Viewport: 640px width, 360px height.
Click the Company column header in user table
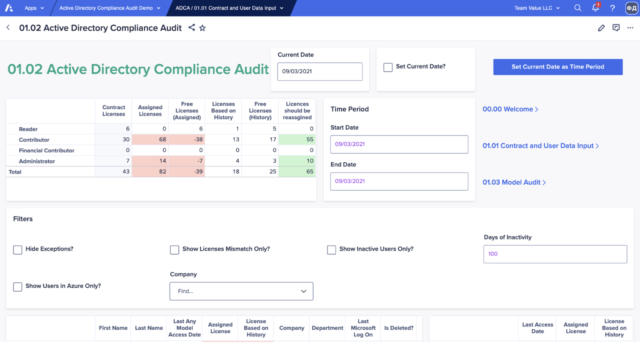292,328
